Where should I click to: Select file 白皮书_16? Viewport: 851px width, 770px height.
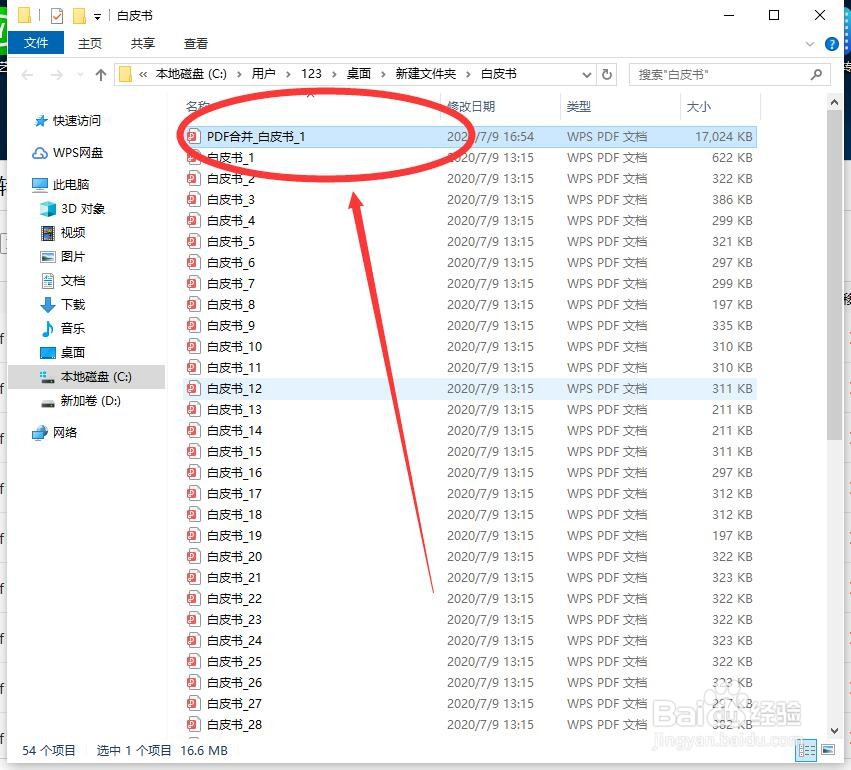point(470,472)
